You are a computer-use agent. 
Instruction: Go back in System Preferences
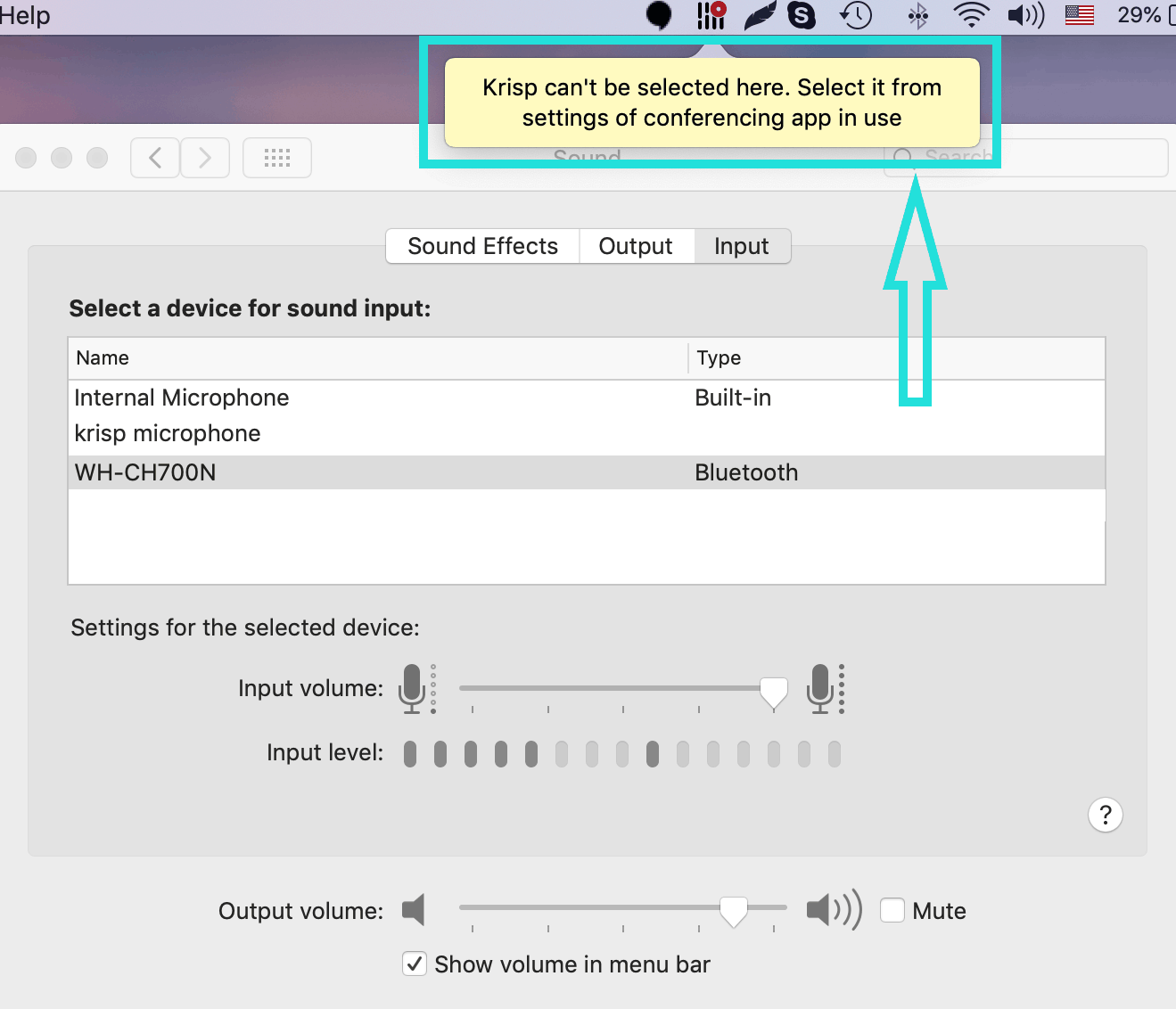tap(155, 158)
